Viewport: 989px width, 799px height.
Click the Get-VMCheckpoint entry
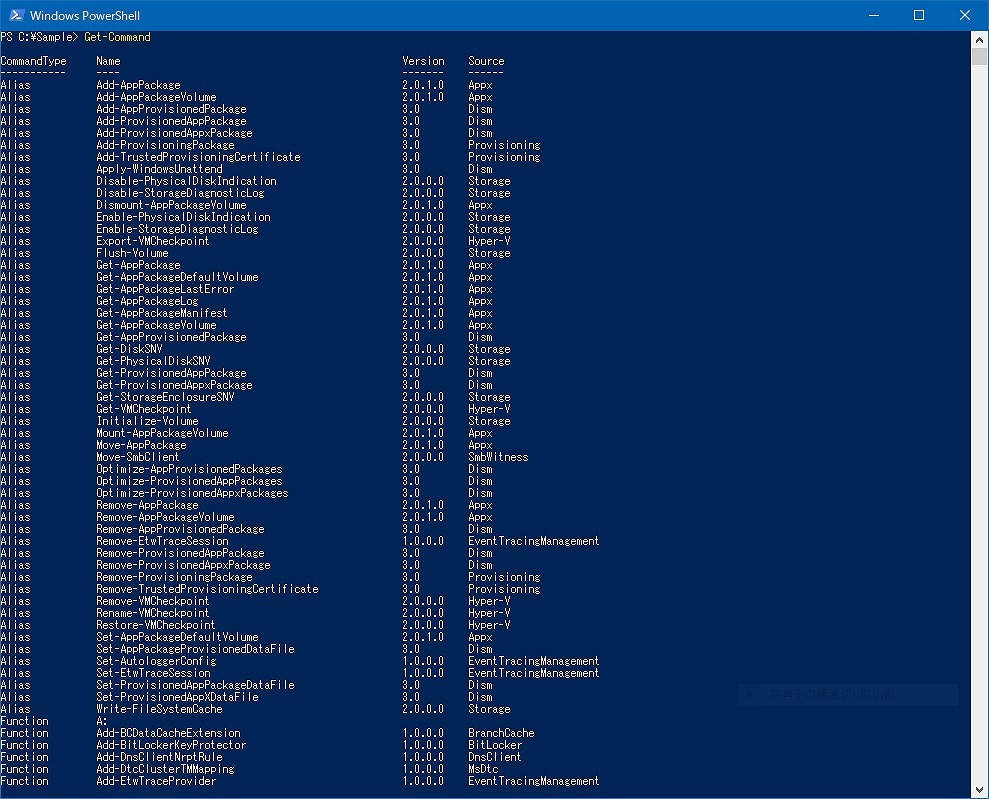[x=144, y=409]
